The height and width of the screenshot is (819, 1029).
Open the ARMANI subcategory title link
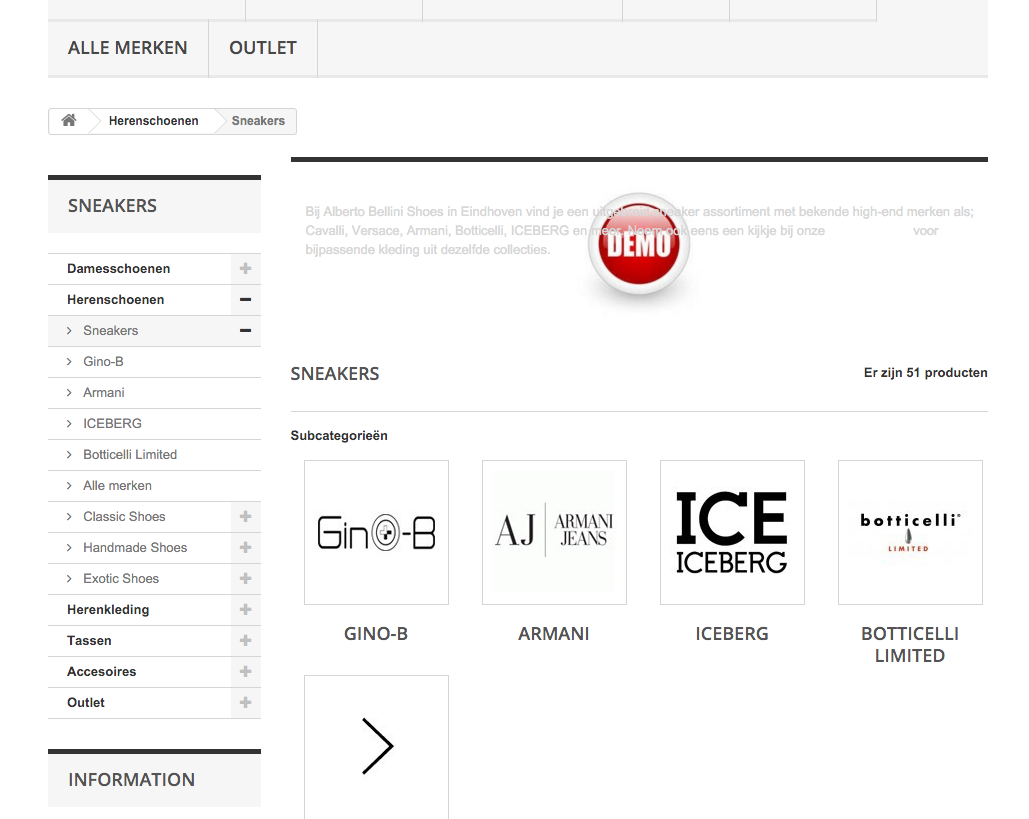click(554, 634)
